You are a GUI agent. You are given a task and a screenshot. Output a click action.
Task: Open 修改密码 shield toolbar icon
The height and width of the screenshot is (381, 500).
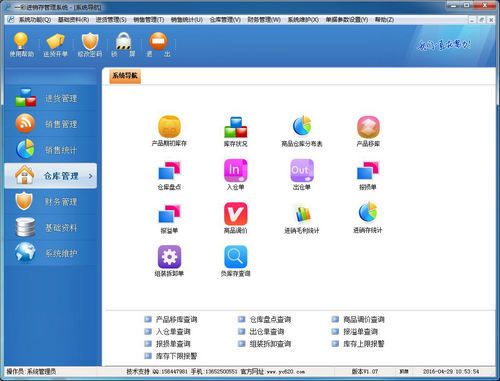pyautogui.click(x=90, y=44)
